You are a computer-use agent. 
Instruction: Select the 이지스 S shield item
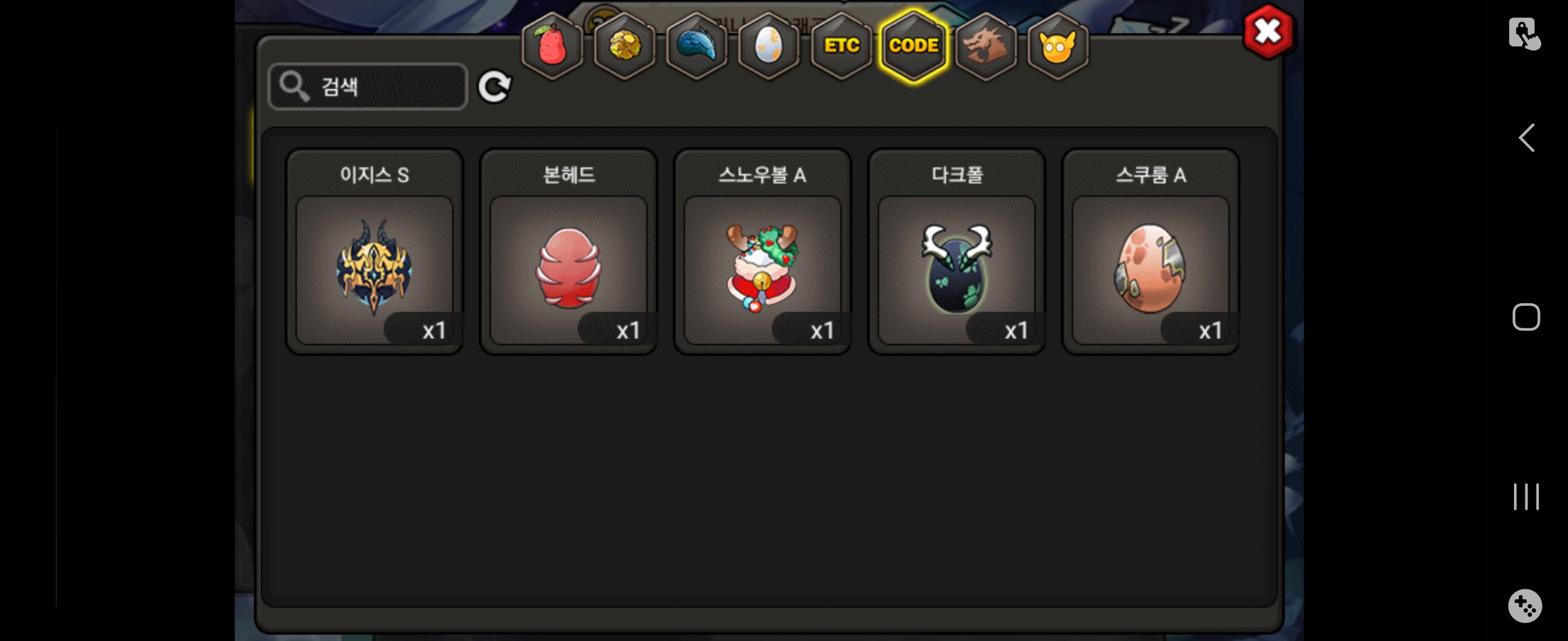[374, 252]
